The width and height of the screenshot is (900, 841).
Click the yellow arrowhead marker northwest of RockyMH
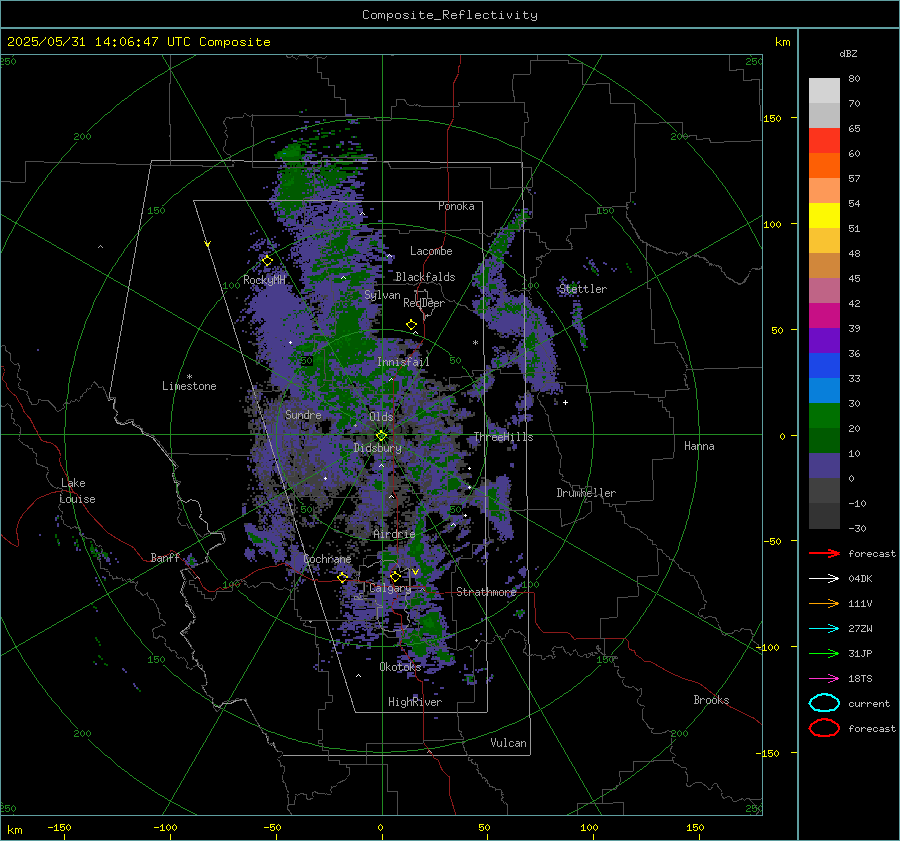208,244
